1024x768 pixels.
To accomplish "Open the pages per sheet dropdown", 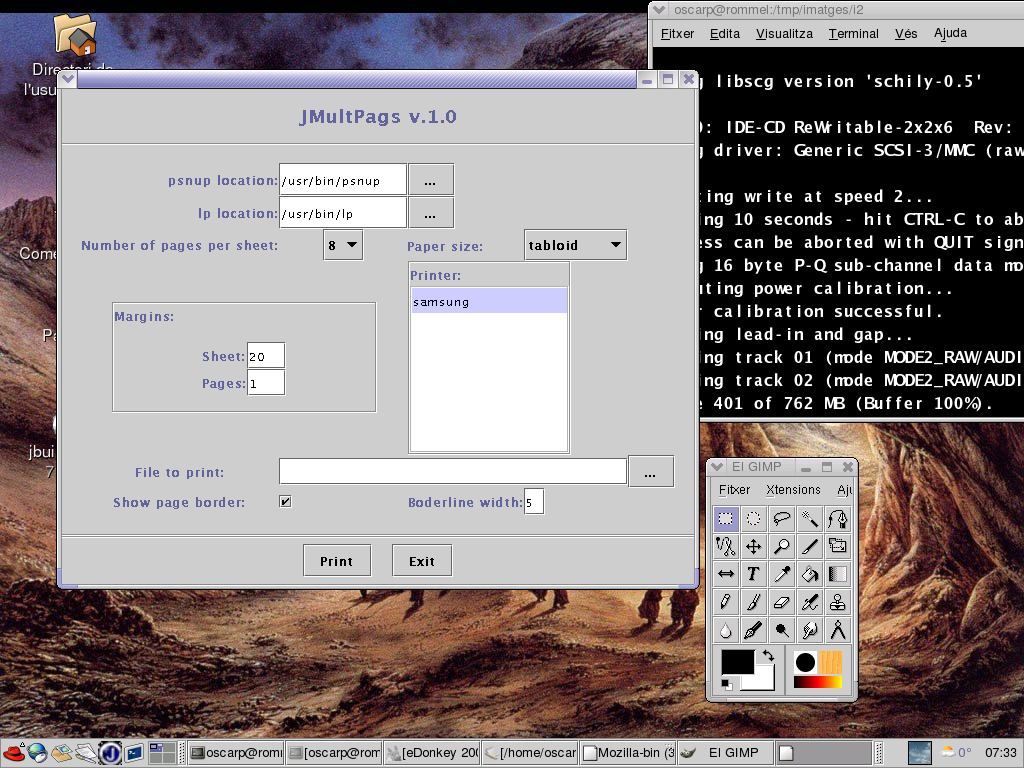I will tap(343, 246).
